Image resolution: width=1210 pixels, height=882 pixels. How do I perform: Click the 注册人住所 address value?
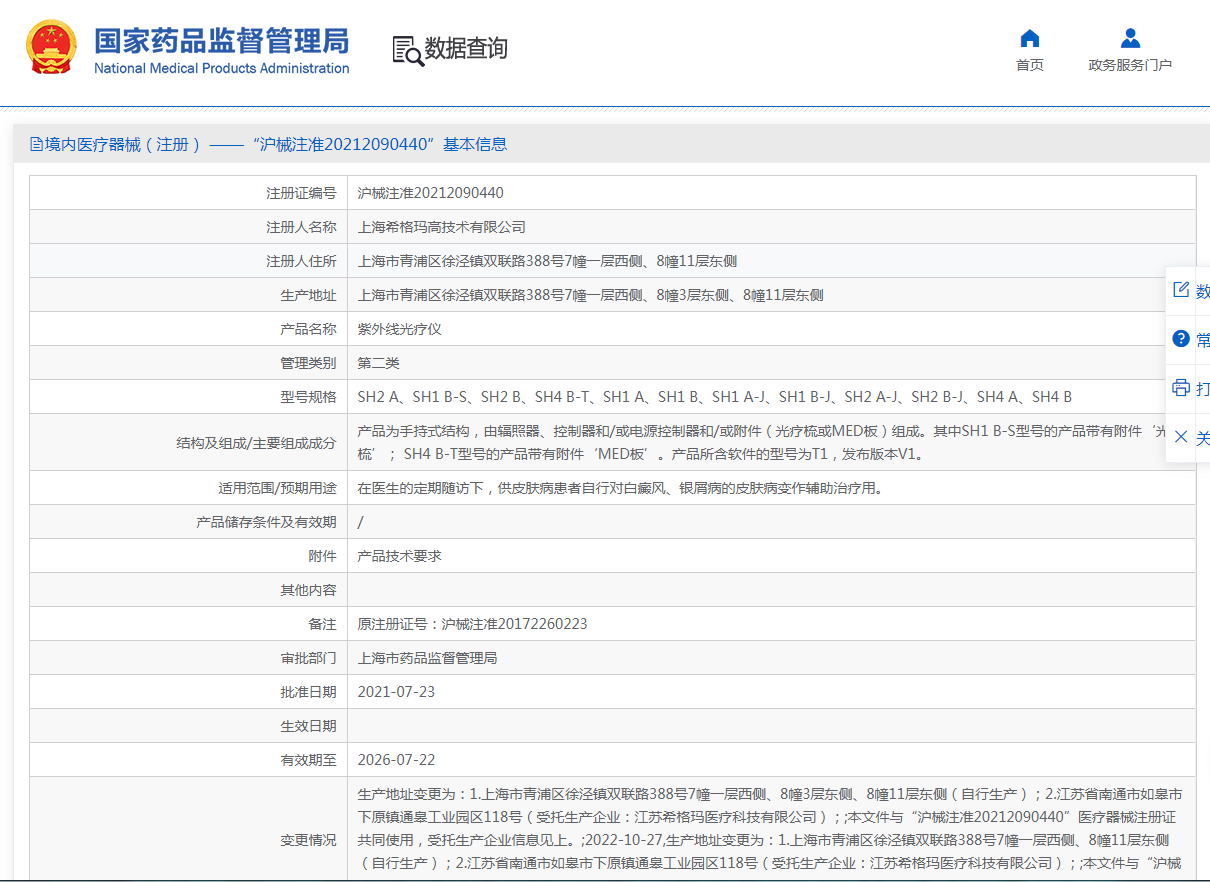tap(547, 261)
